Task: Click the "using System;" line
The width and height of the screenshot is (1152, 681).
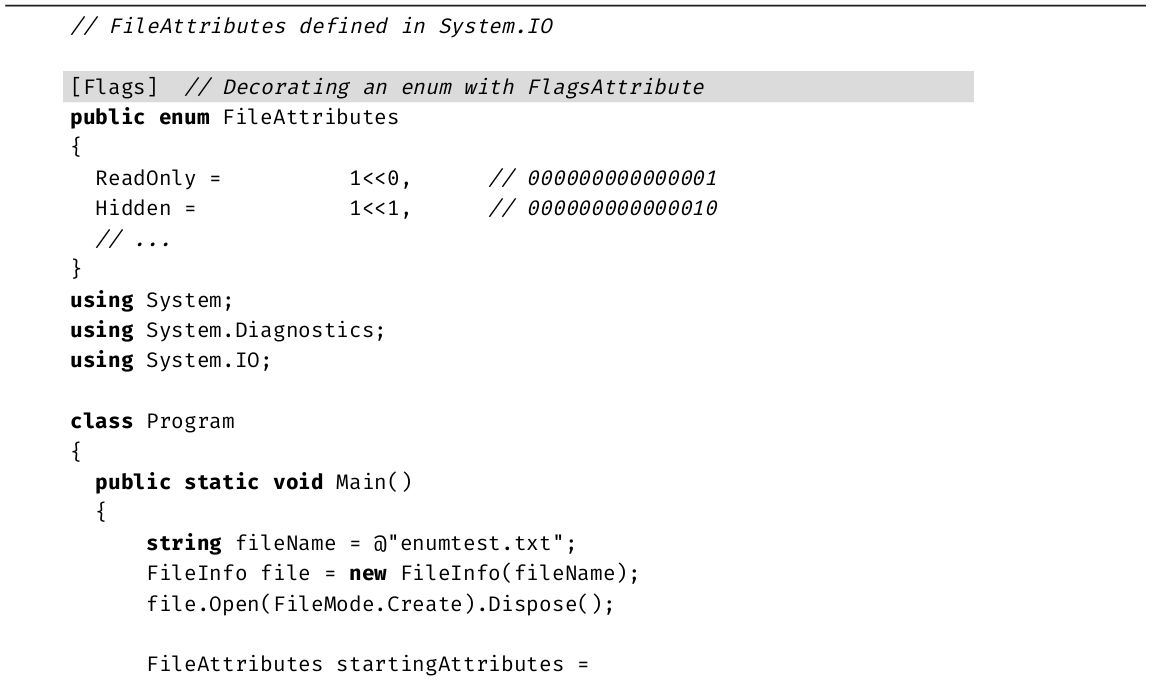Action: [151, 300]
